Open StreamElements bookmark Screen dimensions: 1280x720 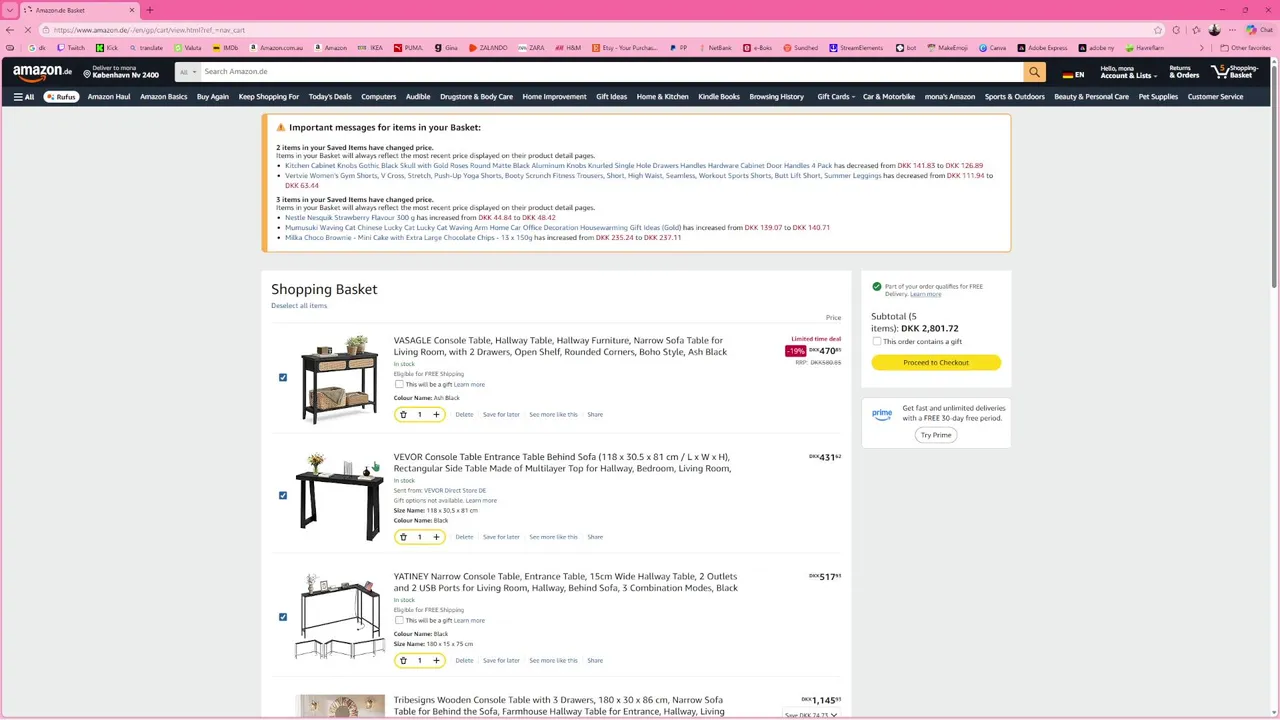(857, 48)
